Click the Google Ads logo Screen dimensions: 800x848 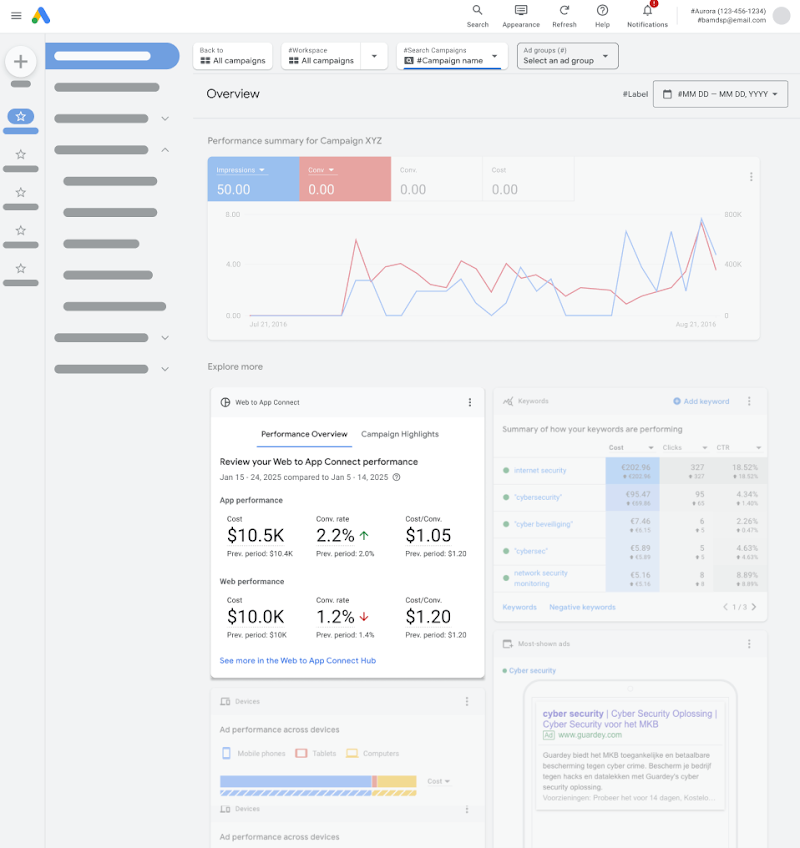point(40,15)
